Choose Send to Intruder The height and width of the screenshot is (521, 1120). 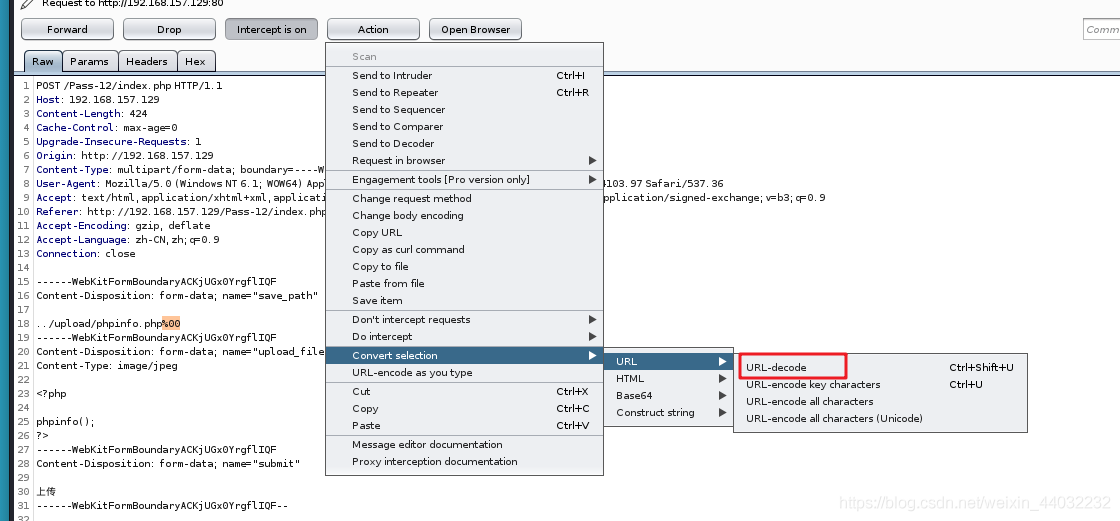464,76
